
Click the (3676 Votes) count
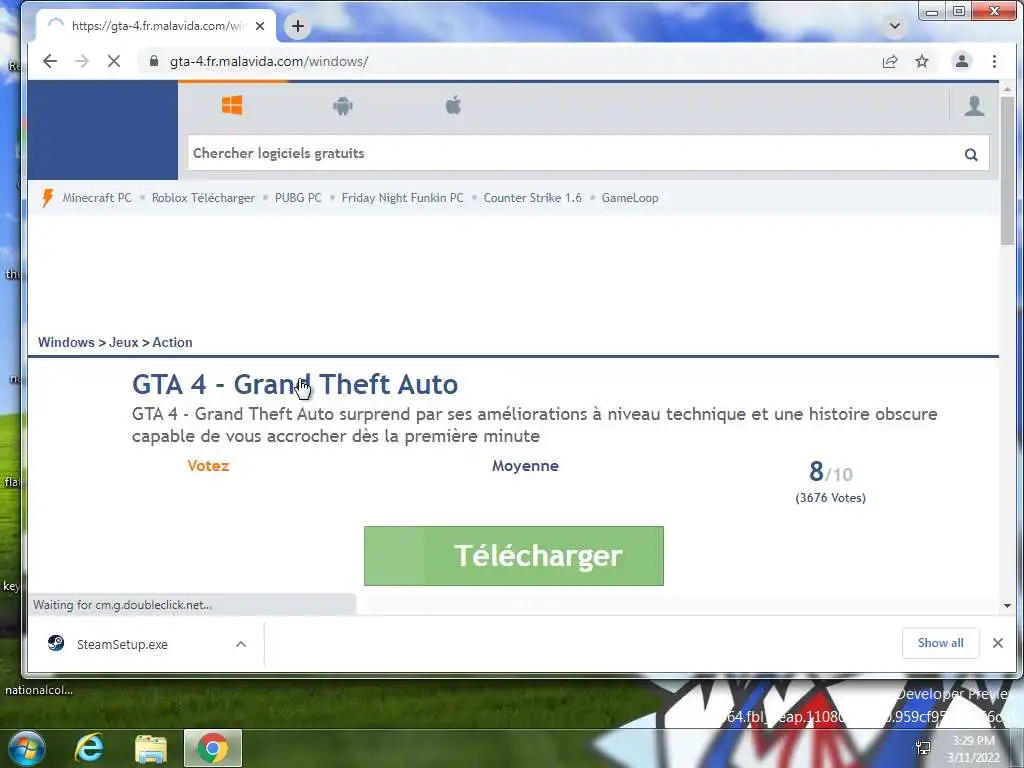[830, 498]
